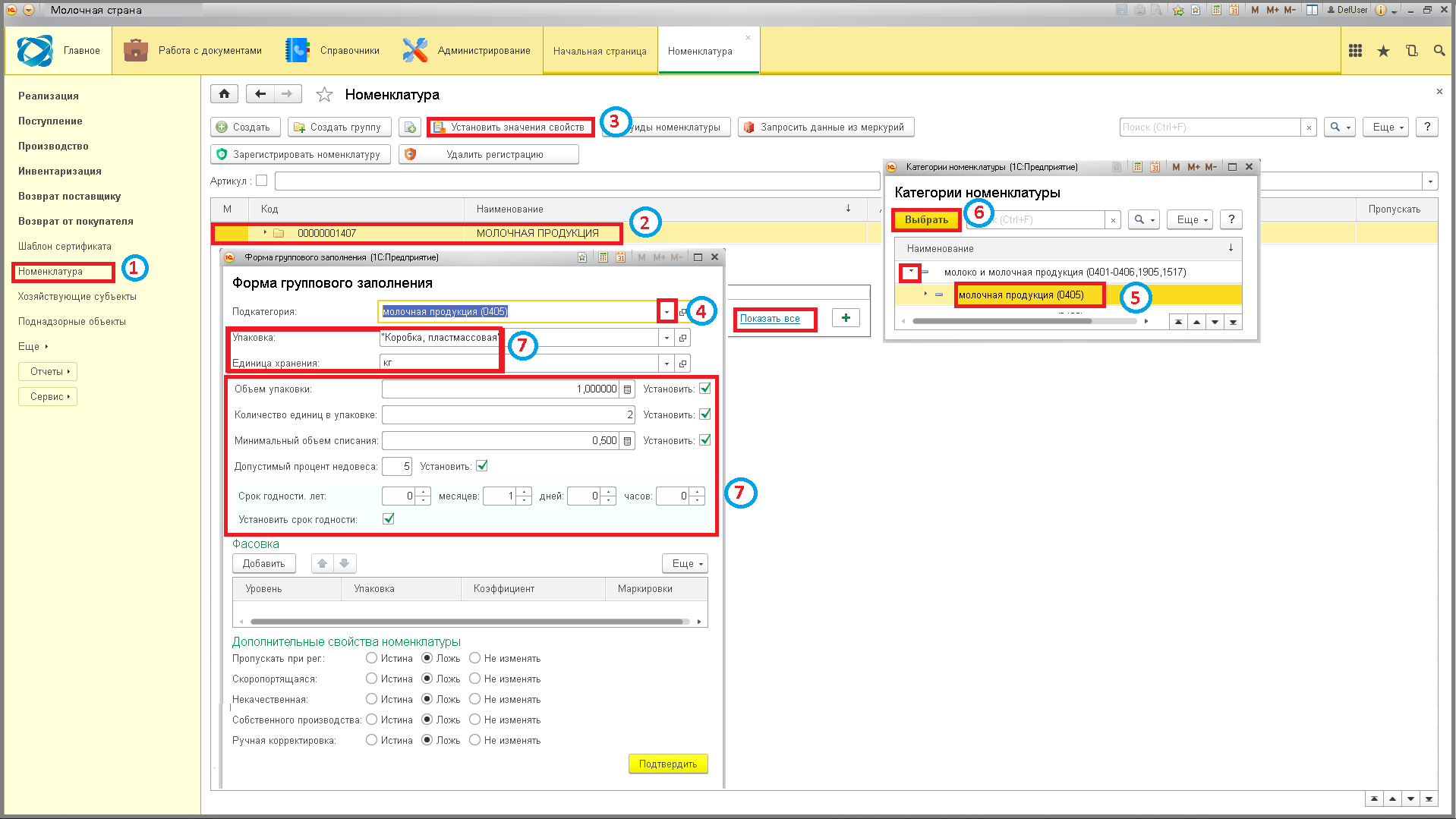Viewport: 1456px width, 819px height.
Task: Go back with the left arrow icon
Action: click(x=260, y=94)
